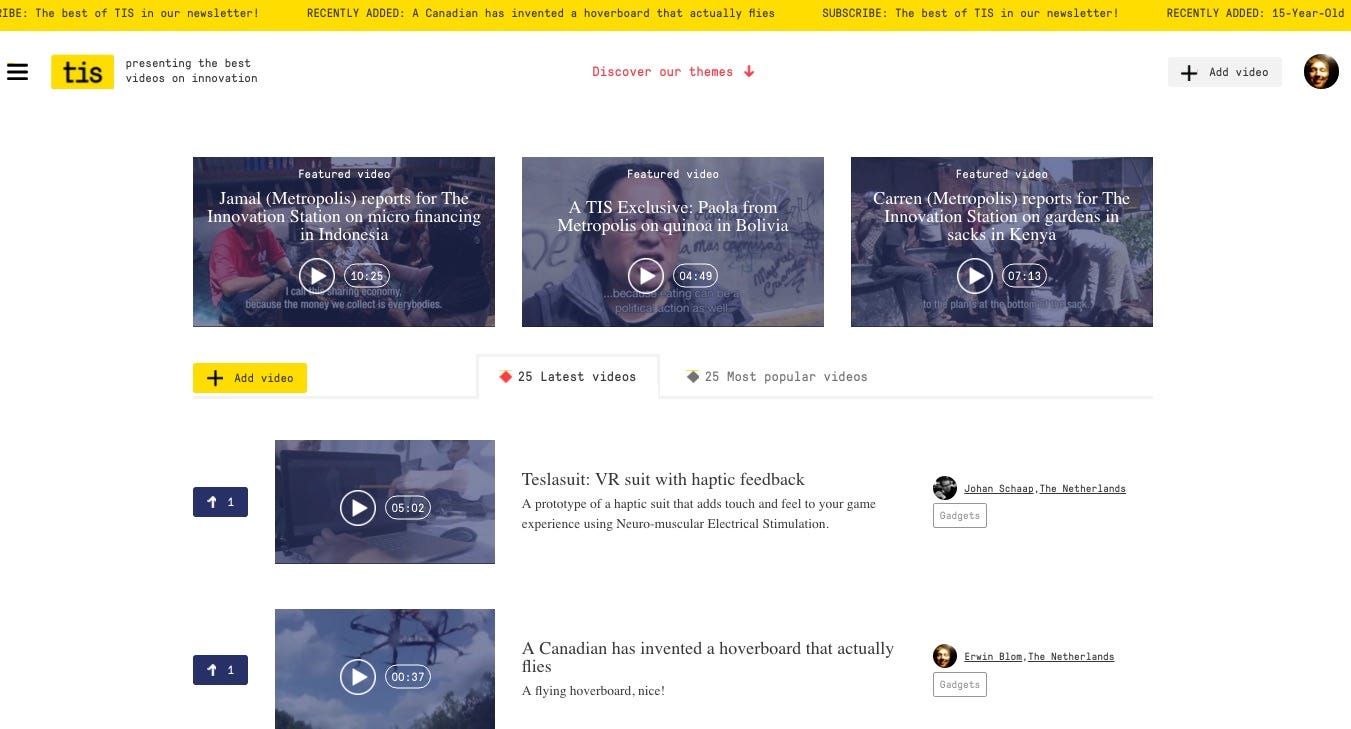Play the quinoa in Bolivia featured video
Screen dimensions: 1351x729
pos(645,276)
